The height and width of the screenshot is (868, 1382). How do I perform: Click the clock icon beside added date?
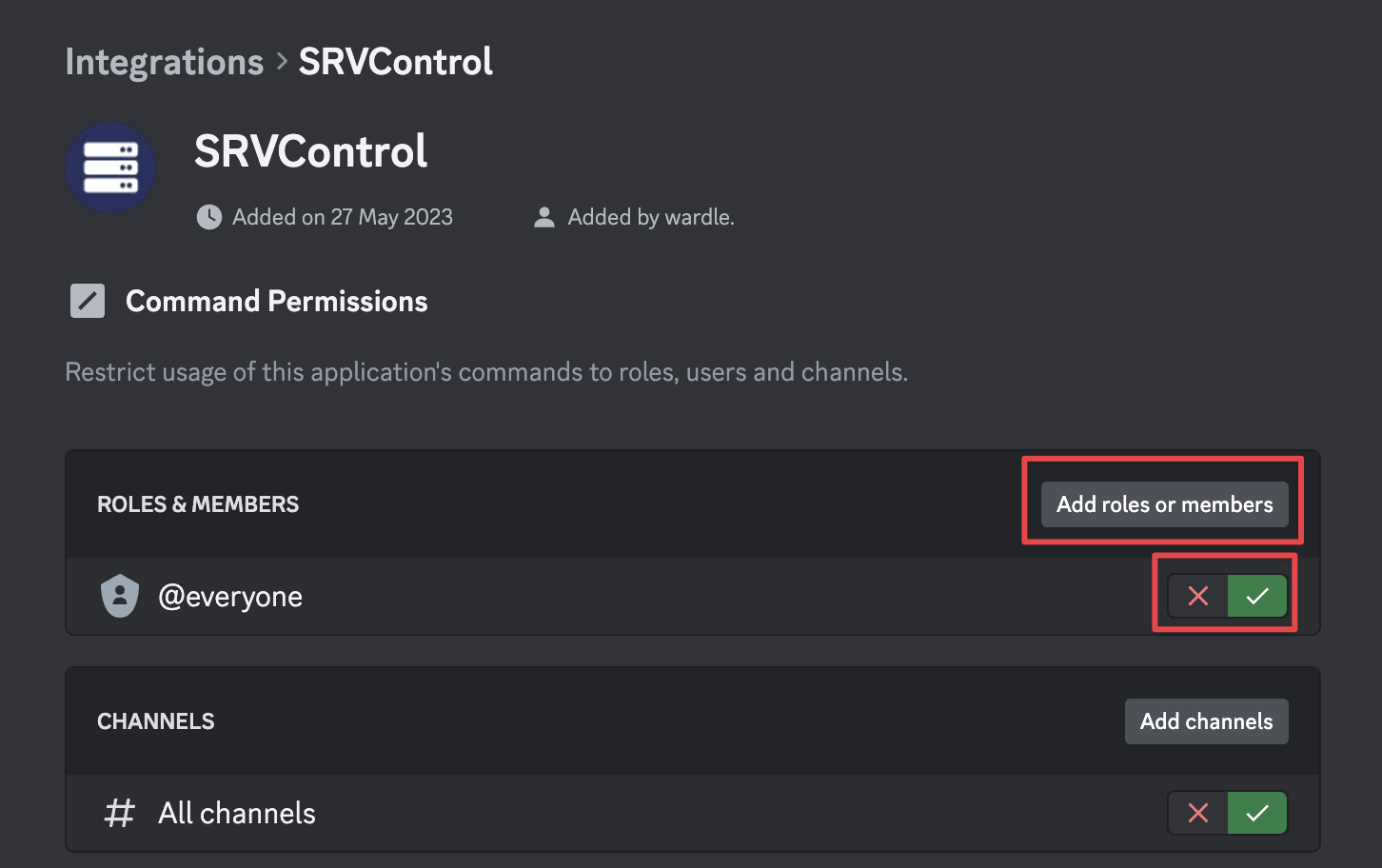point(209,217)
